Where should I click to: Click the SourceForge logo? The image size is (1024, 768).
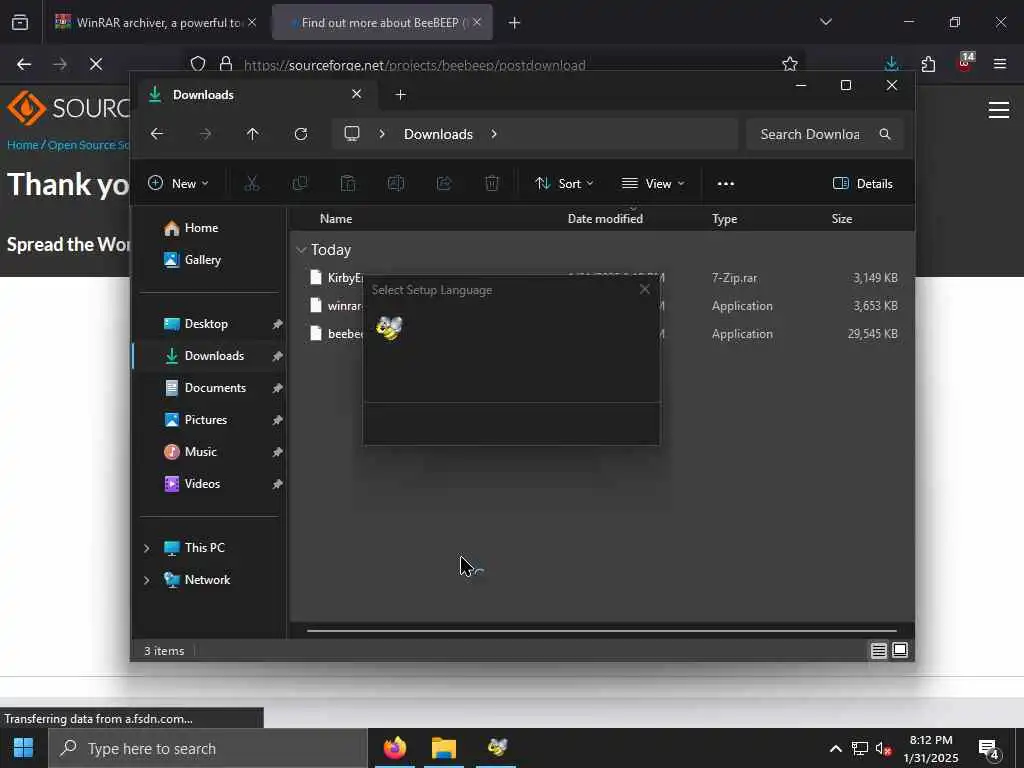pyautogui.click(x=69, y=108)
